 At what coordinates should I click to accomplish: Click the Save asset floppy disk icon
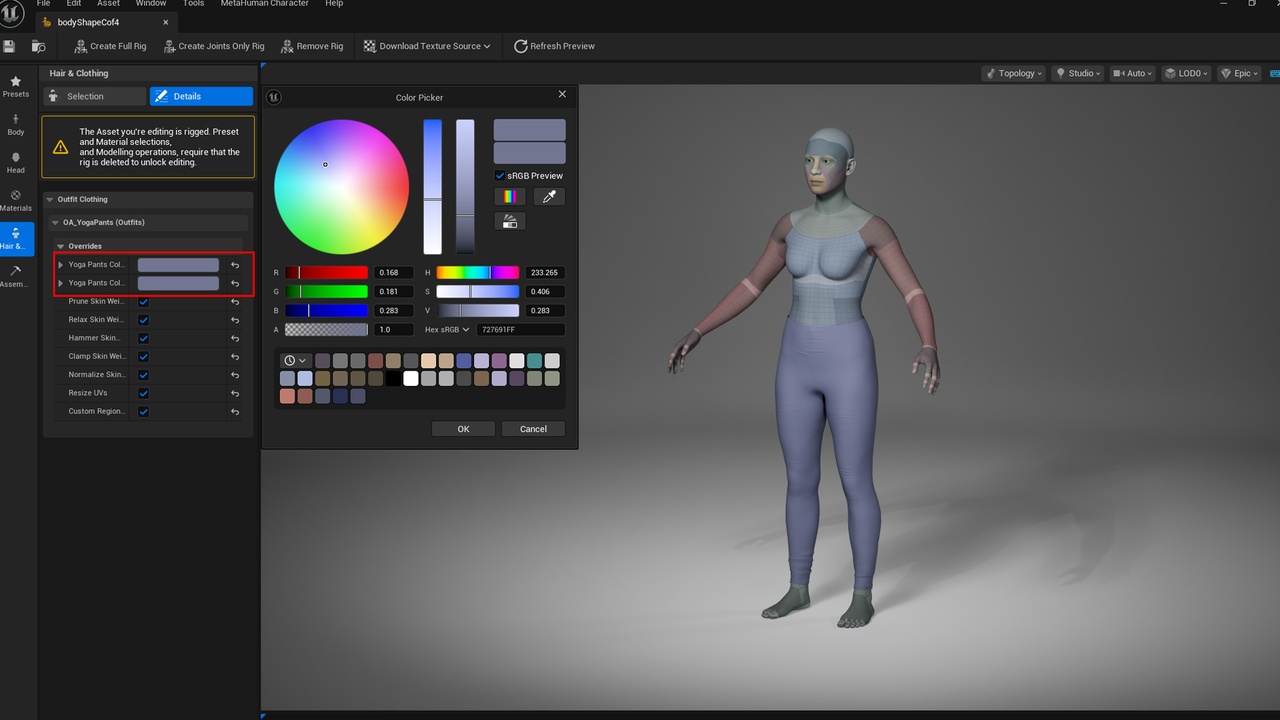click(9, 46)
